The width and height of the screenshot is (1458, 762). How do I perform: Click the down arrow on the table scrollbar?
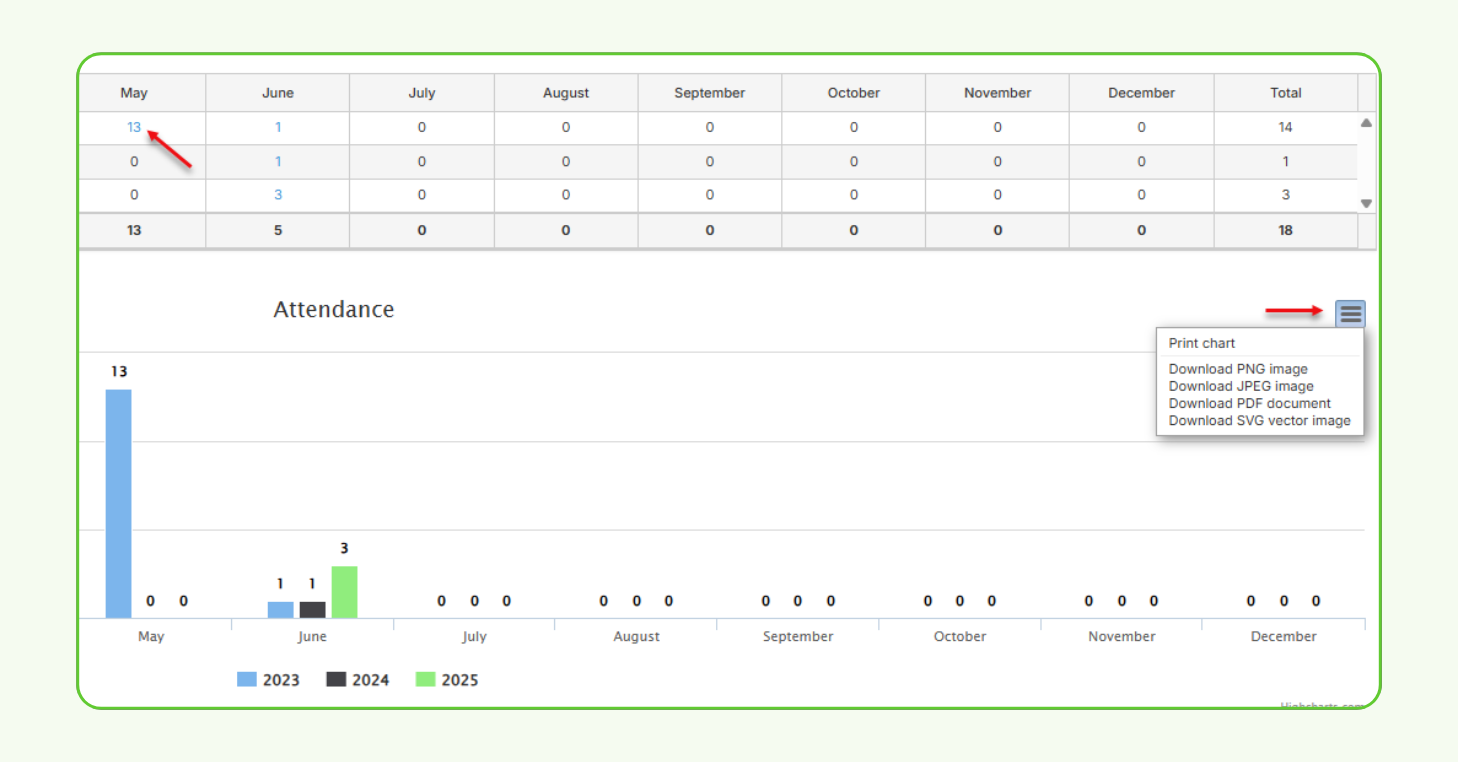(x=1366, y=201)
